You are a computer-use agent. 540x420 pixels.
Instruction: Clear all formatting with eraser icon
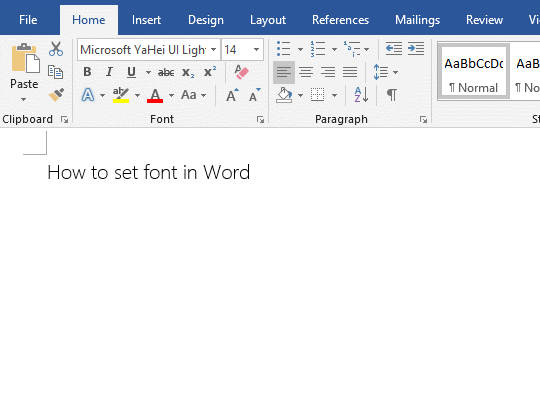point(241,72)
